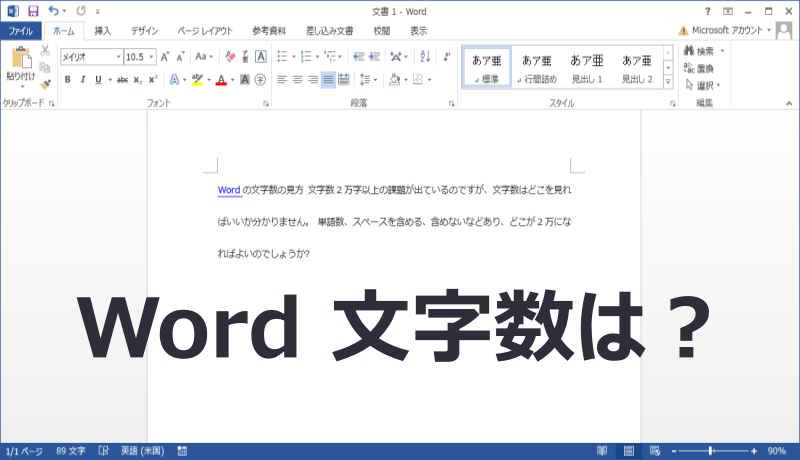The image size is (800, 460).
Task: Click the enclose characters circle icon
Action: coord(260,80)
